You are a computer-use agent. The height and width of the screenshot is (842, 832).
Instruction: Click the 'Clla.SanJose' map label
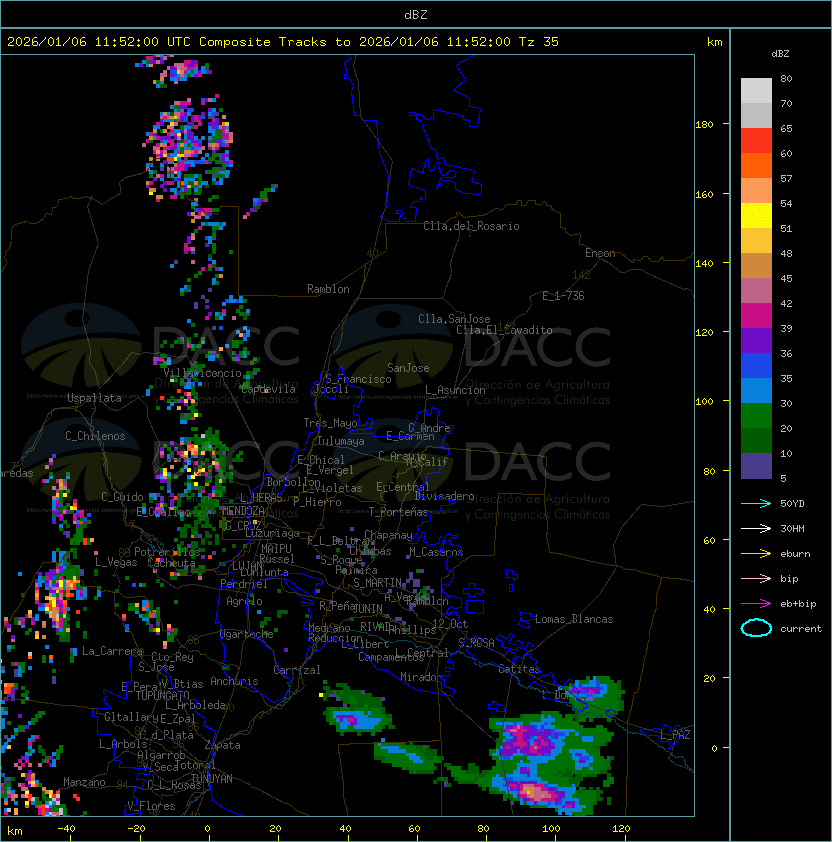coord(454,319)
